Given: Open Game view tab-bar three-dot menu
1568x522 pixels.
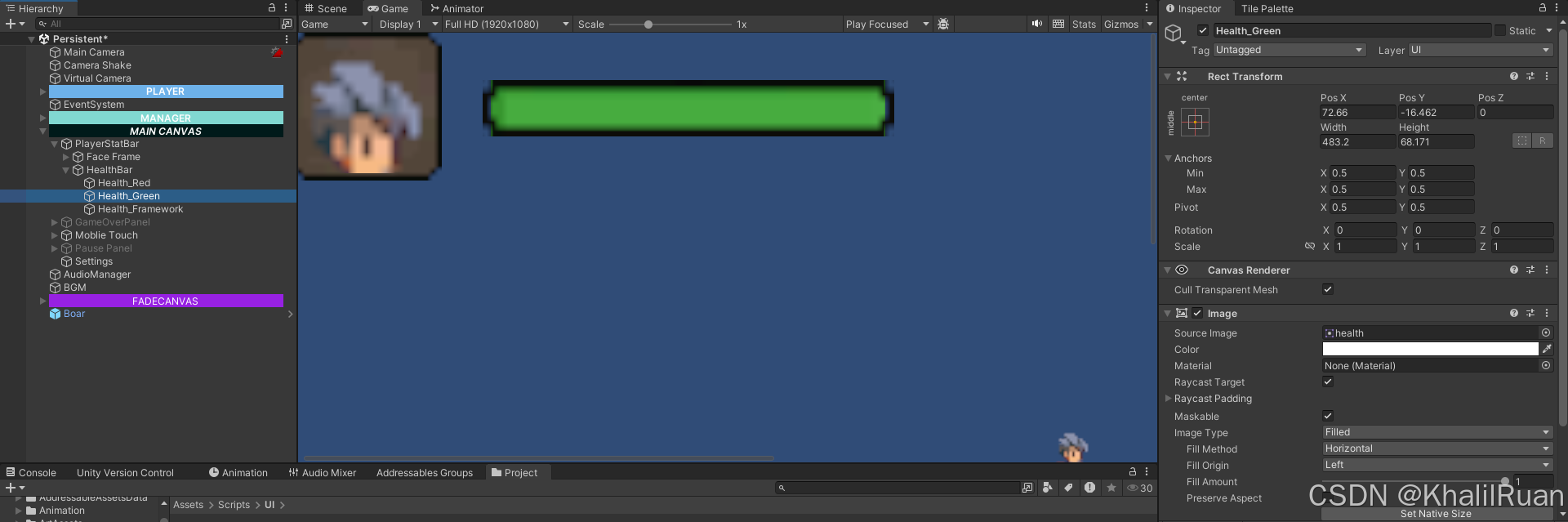Looking at the screenshot, I should pyautogui.click(x=1147, y=7).
